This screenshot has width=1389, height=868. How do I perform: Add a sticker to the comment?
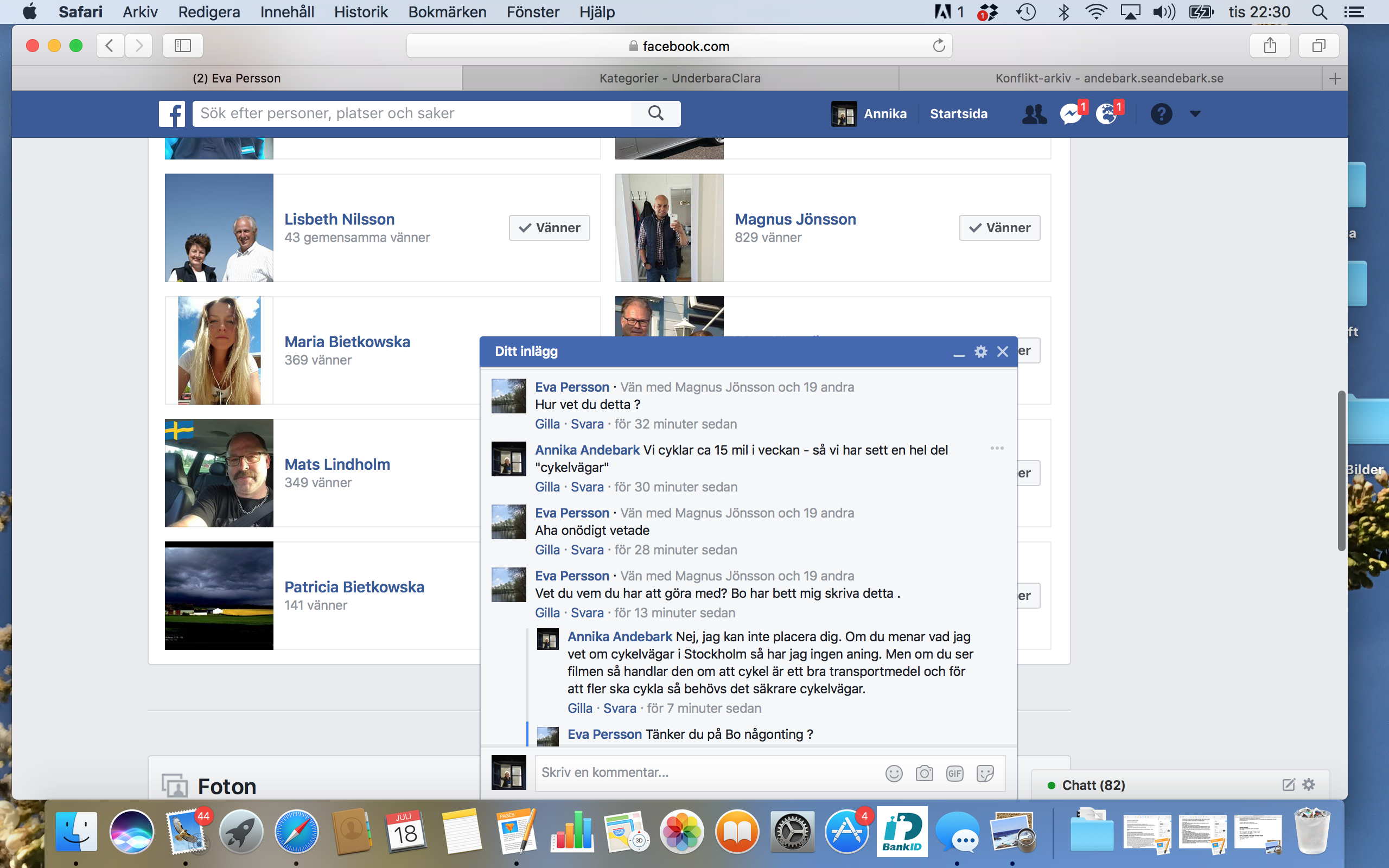coord(985,773)
